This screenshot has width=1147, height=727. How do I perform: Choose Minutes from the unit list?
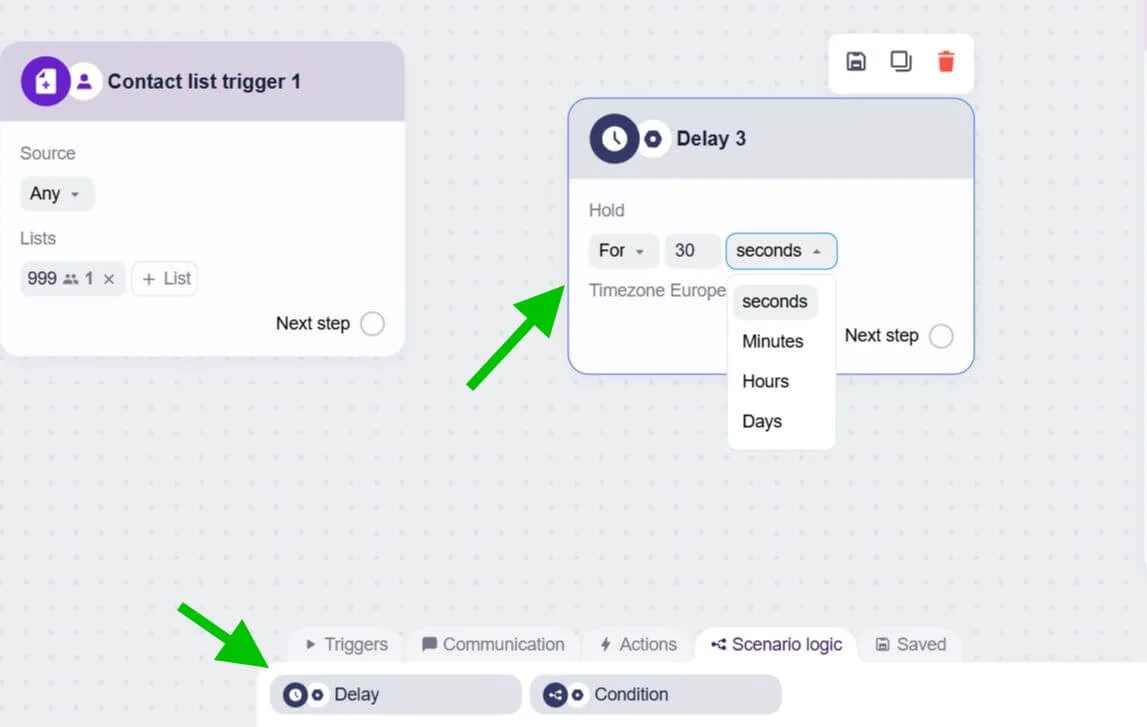click(x=772, y=342)
